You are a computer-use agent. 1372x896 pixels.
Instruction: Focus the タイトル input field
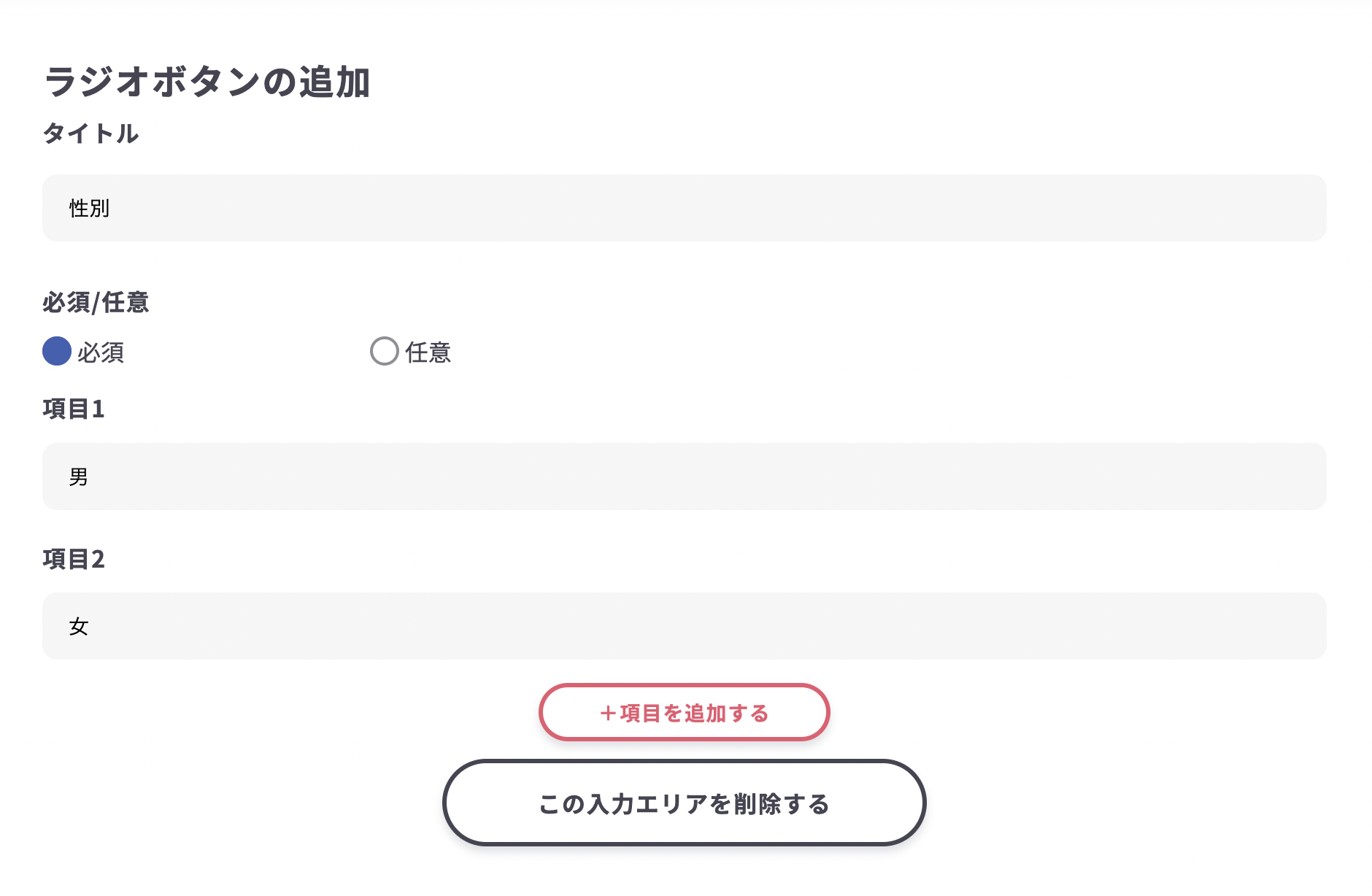[x=684, y=208]
